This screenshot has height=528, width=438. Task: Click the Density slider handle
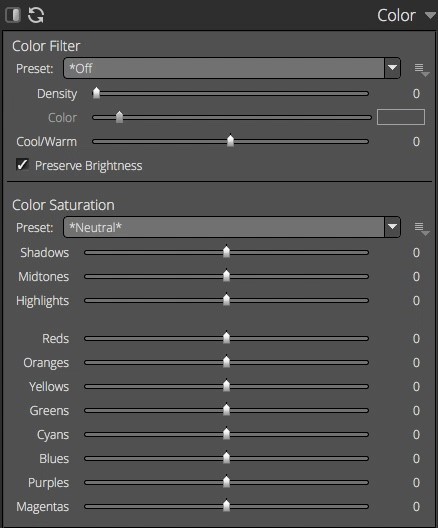click(96, 93)
